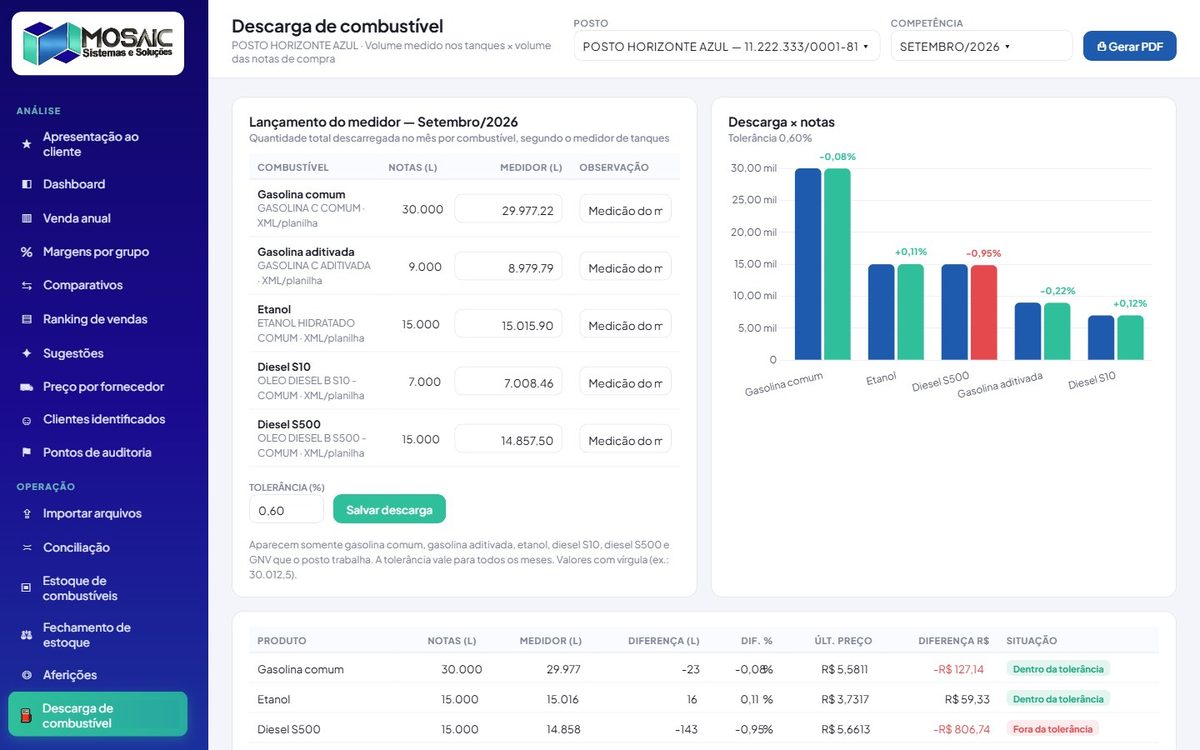Click the arrows icon for Comparativos

tap(27, 285)
